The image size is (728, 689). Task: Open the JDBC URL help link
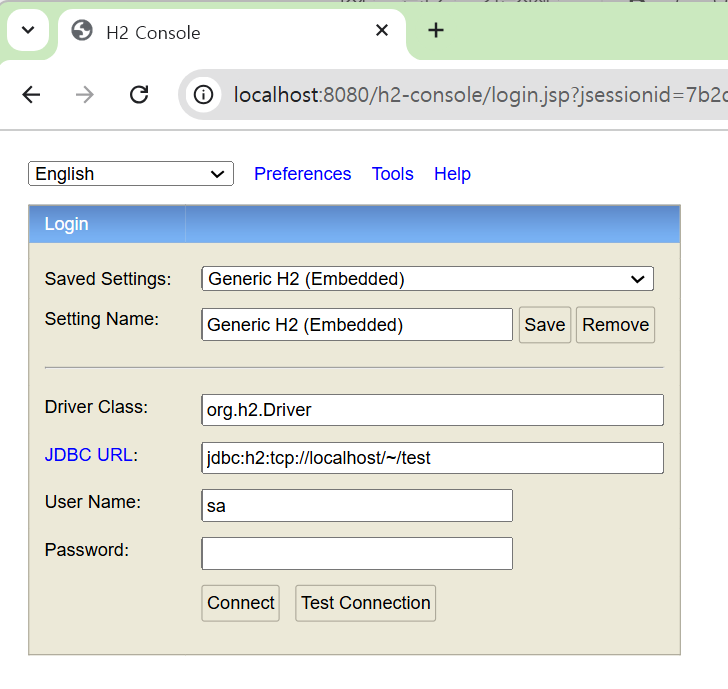point(89,455)
